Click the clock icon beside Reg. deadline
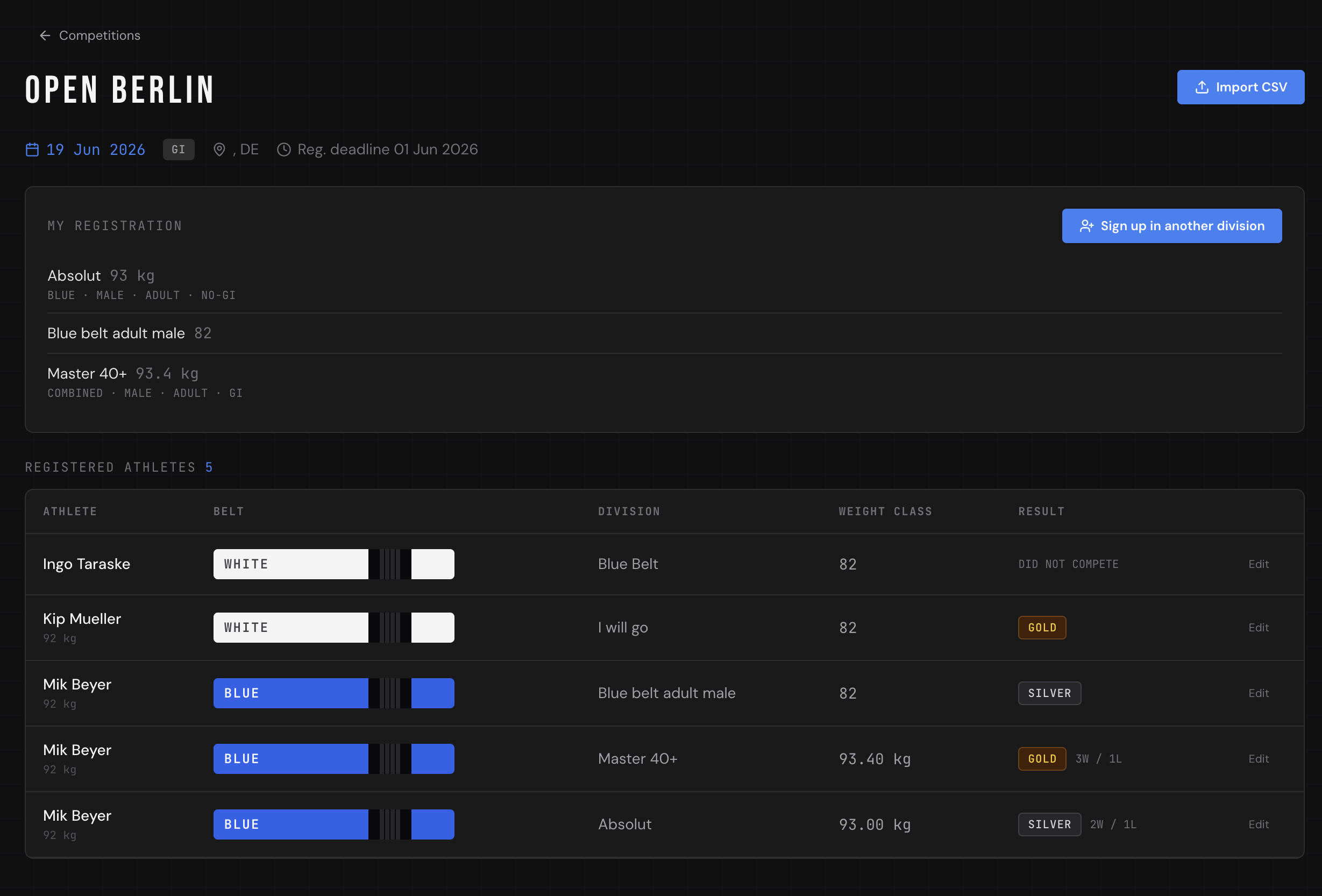The width and height of the screenshot is (1322, 896). pyautogui.click(x=284, y=150)
